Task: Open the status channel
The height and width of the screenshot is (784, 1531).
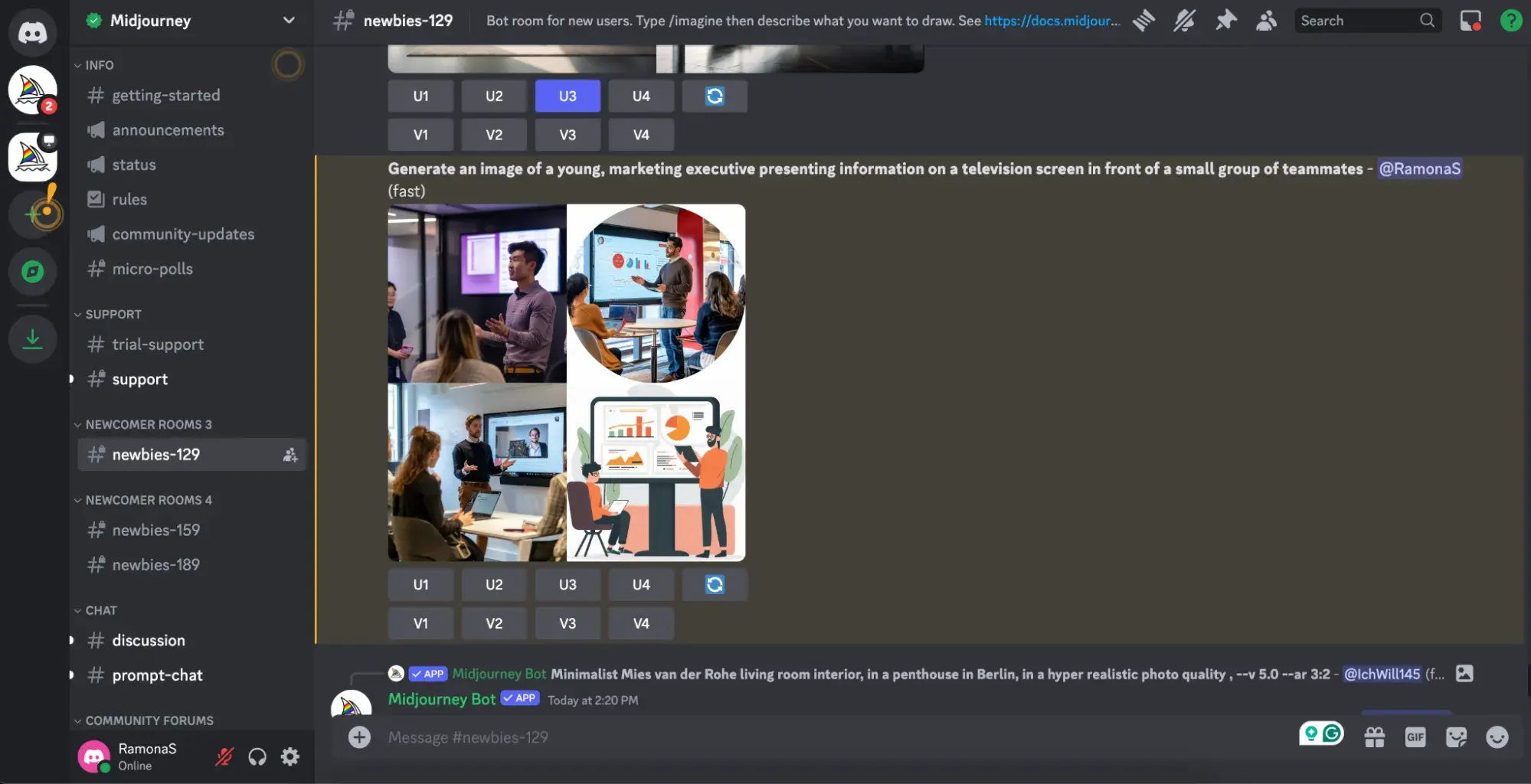Action: [x=191, y=165]
